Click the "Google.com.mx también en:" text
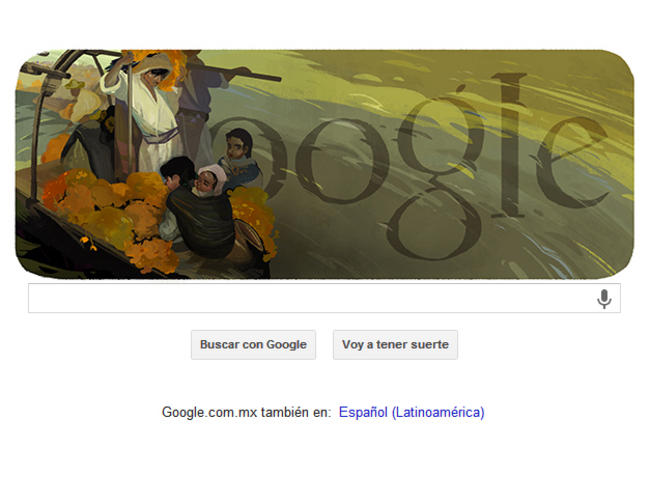The height and width of the screenshot is (504, 650). point(247,412)
